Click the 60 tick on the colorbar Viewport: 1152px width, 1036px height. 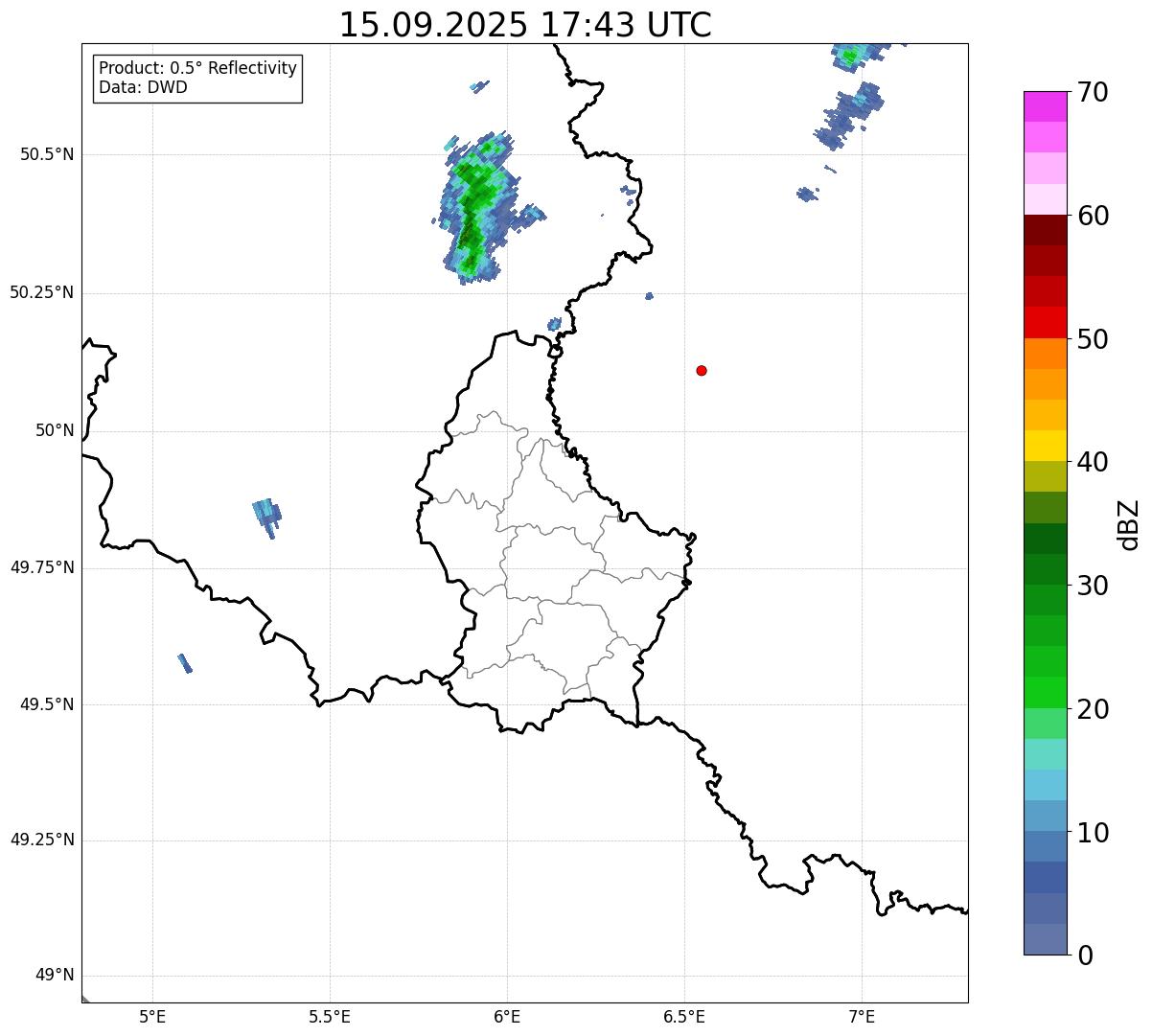pos(1093,216)
